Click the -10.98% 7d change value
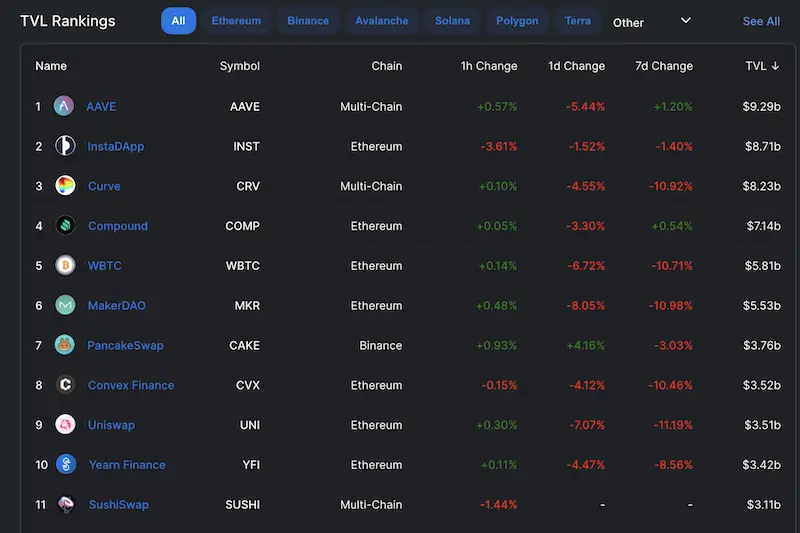 [x=670, y=306]
